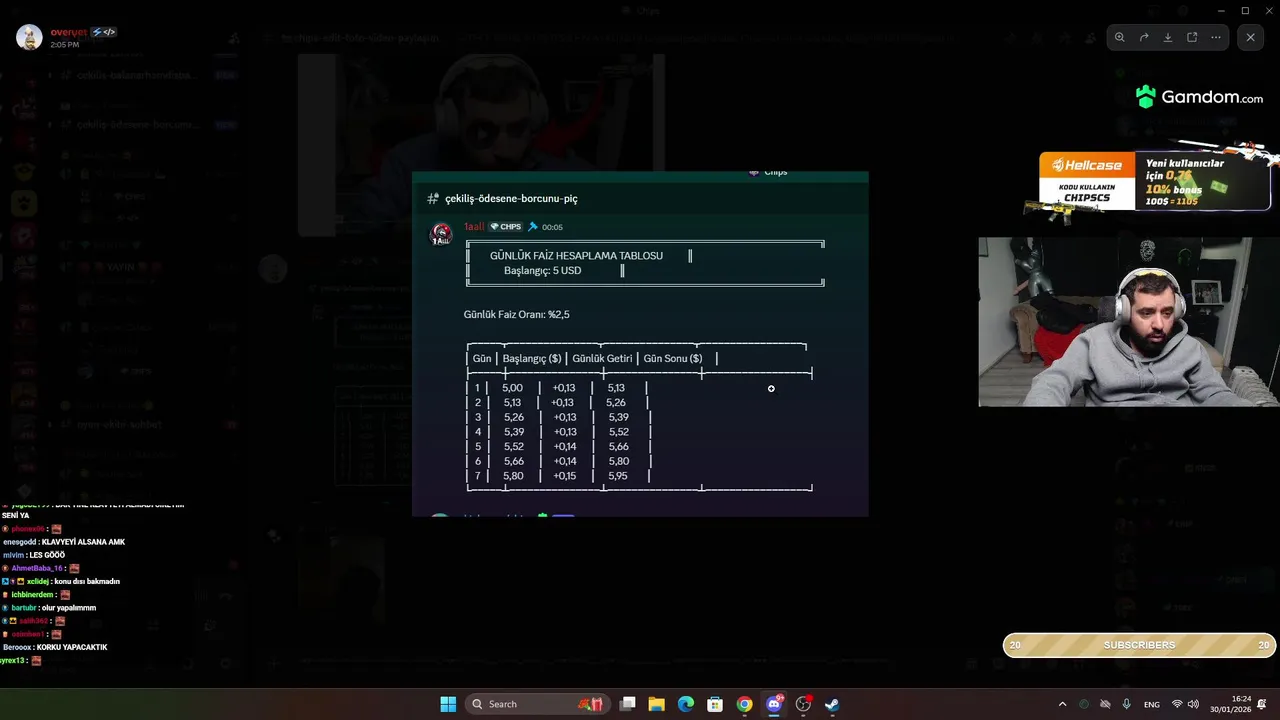Zoom into the image with magnifier icon
This screenshot has height=720, width=1280.
(x=1120, y=37)
